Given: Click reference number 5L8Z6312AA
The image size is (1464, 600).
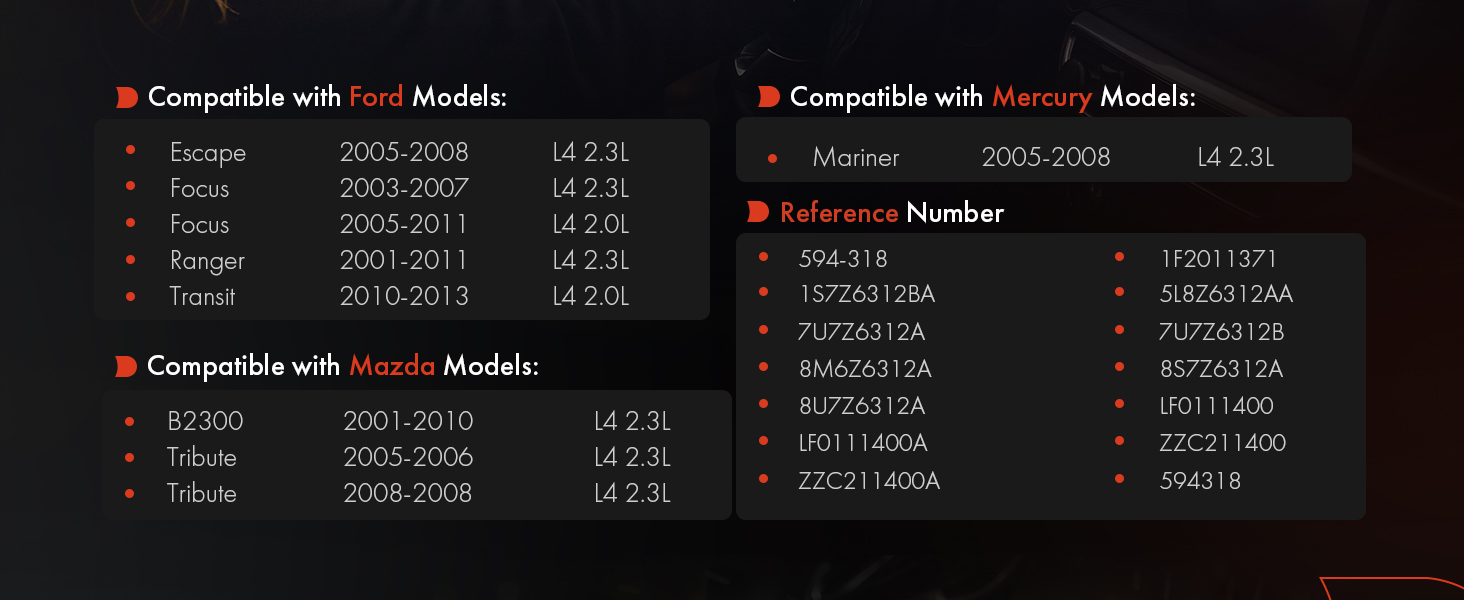Looking at the screenshot, I should click(x=1226, y=295).
